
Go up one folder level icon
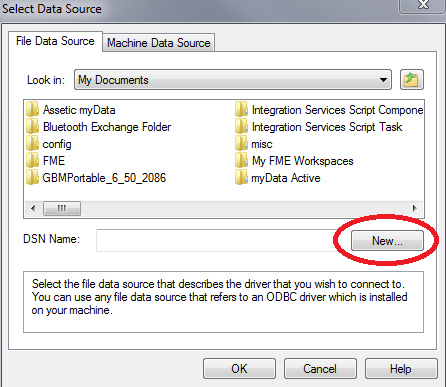click(412, 80)
